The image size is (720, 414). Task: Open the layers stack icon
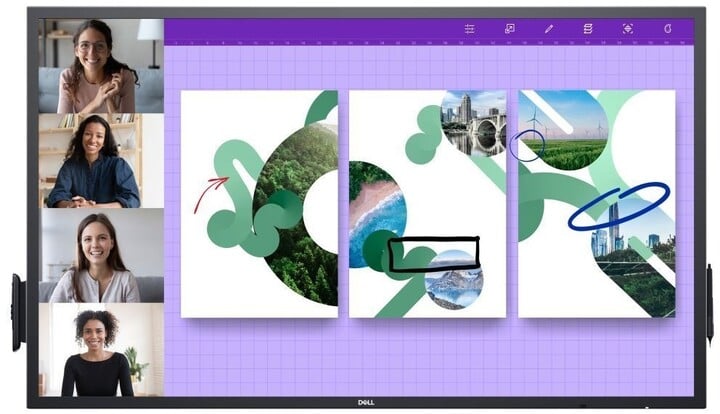pyautogui.click(x=588, y=29)
